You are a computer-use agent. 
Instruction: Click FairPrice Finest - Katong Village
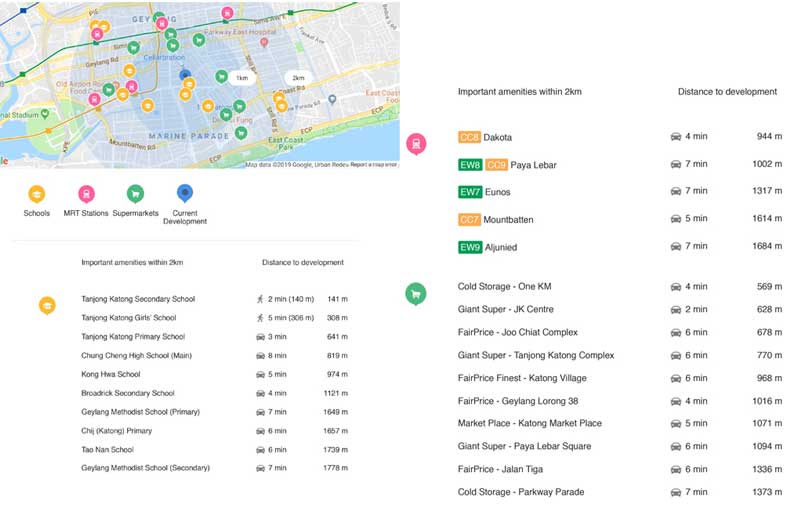[522, 378]
